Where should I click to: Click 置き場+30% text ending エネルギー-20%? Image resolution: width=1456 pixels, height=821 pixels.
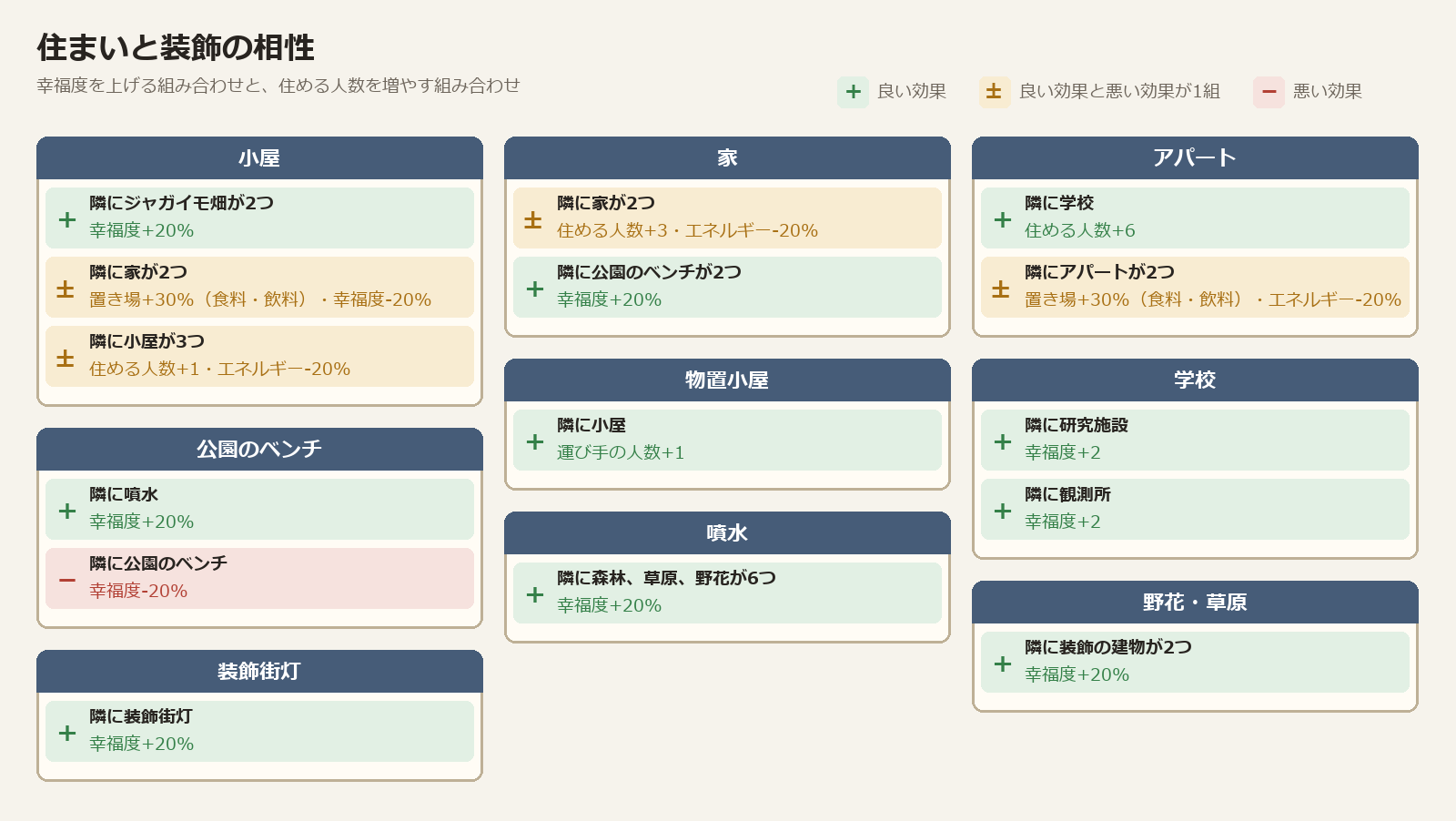pyautogui.click(x=1213, y=299)
